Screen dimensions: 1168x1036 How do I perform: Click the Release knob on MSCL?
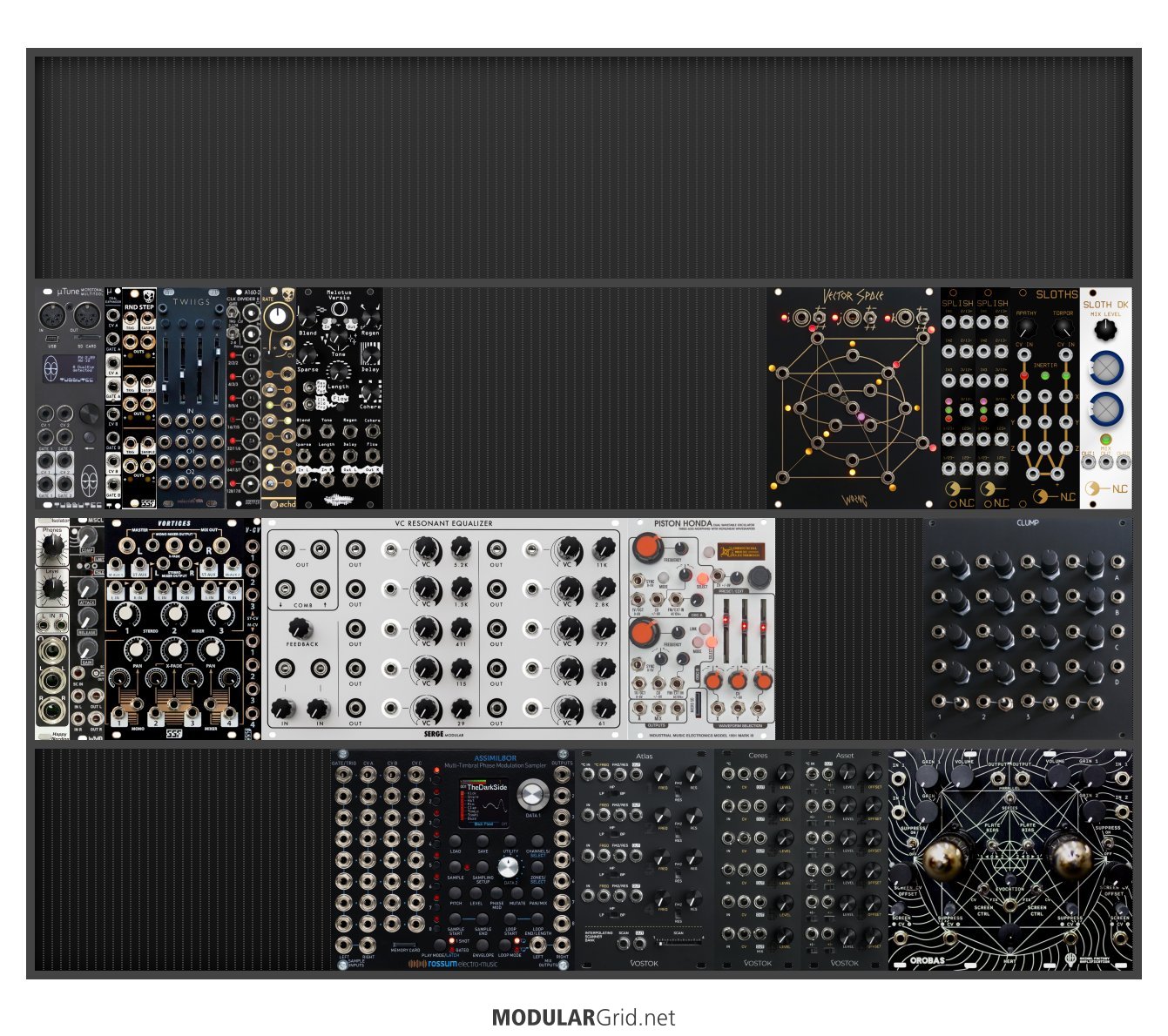pos(88,618)
